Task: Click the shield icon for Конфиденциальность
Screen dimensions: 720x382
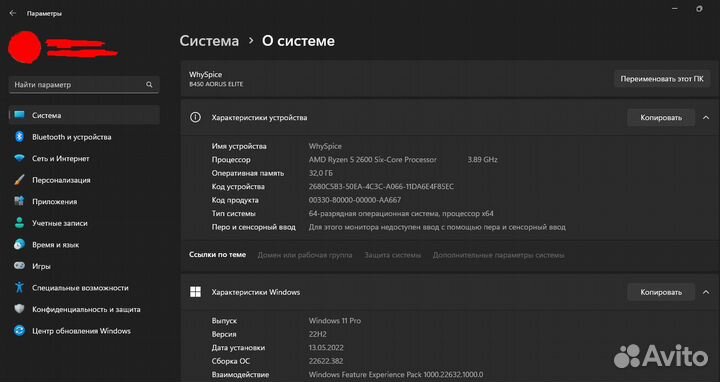Action: 19,309
